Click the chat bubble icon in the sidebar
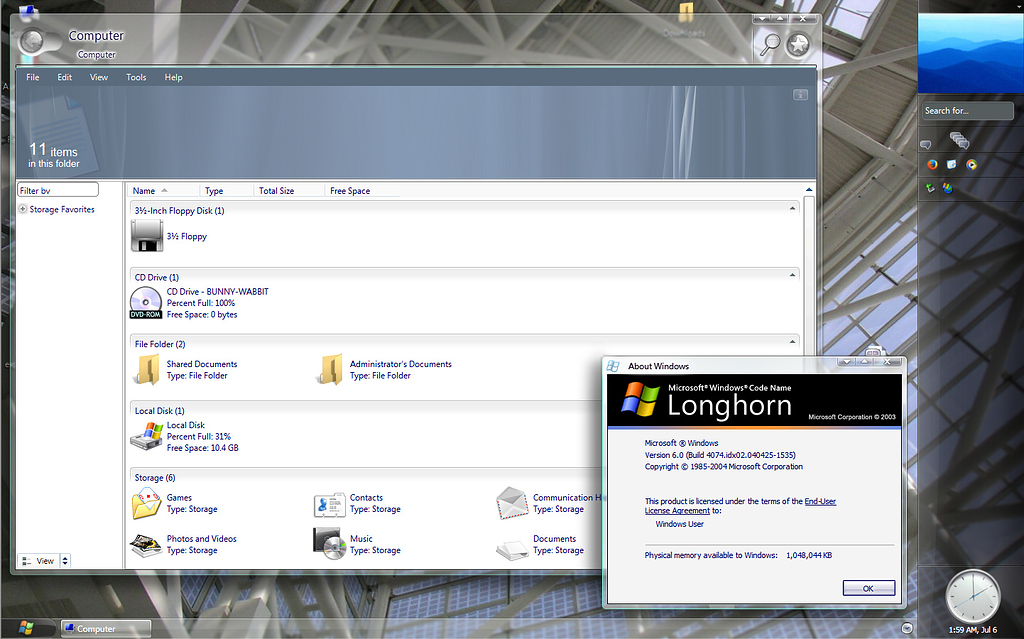The height and width of the screenshot is (639, 1024). (x=927, y=143)
